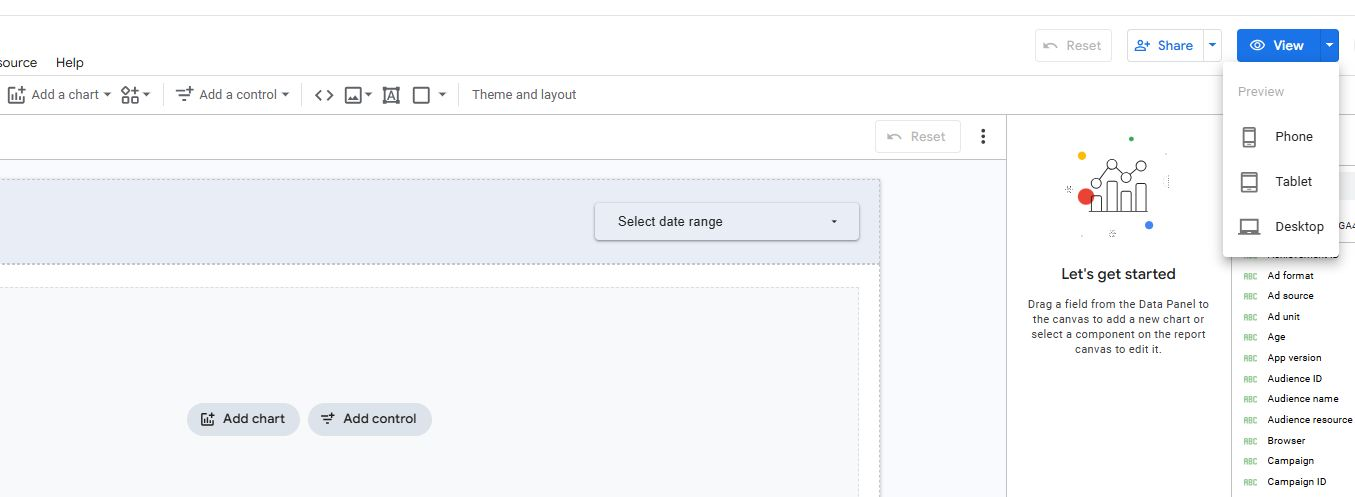1355x497 pixels.
Task: Select Tablet preview option
Action: tap(1280, 182)
